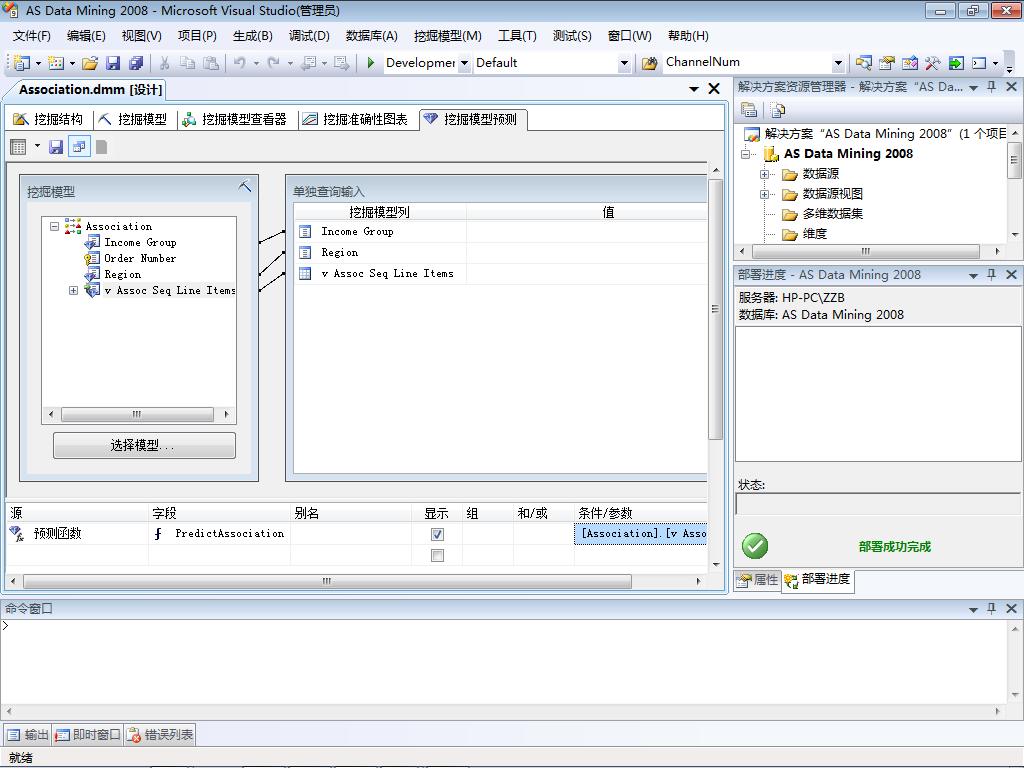Viewport: 1024px width, 768px height.
Task: Open the 数据库(A) menu
Action: pos(372,36)
